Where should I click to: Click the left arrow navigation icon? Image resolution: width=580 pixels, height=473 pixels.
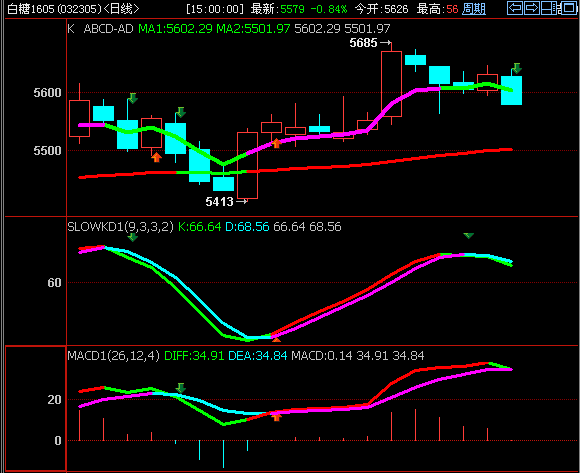(515, 8)
